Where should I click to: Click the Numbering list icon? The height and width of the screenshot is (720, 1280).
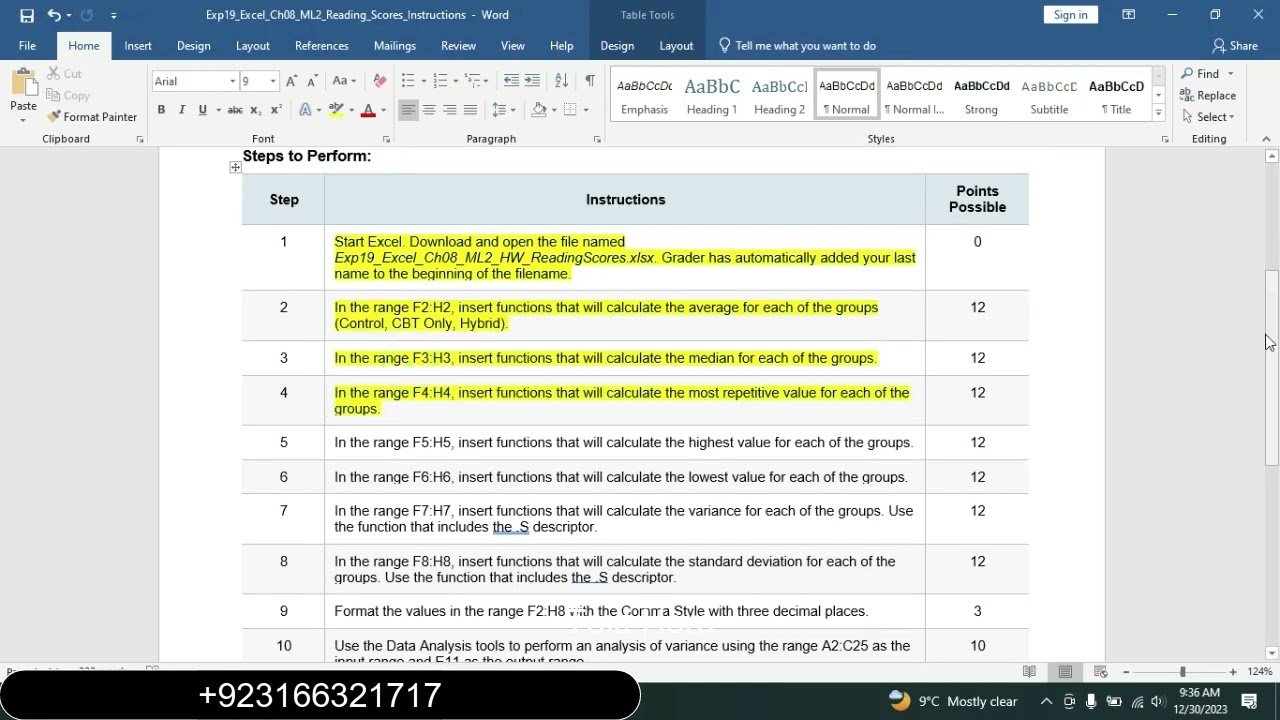439,81
